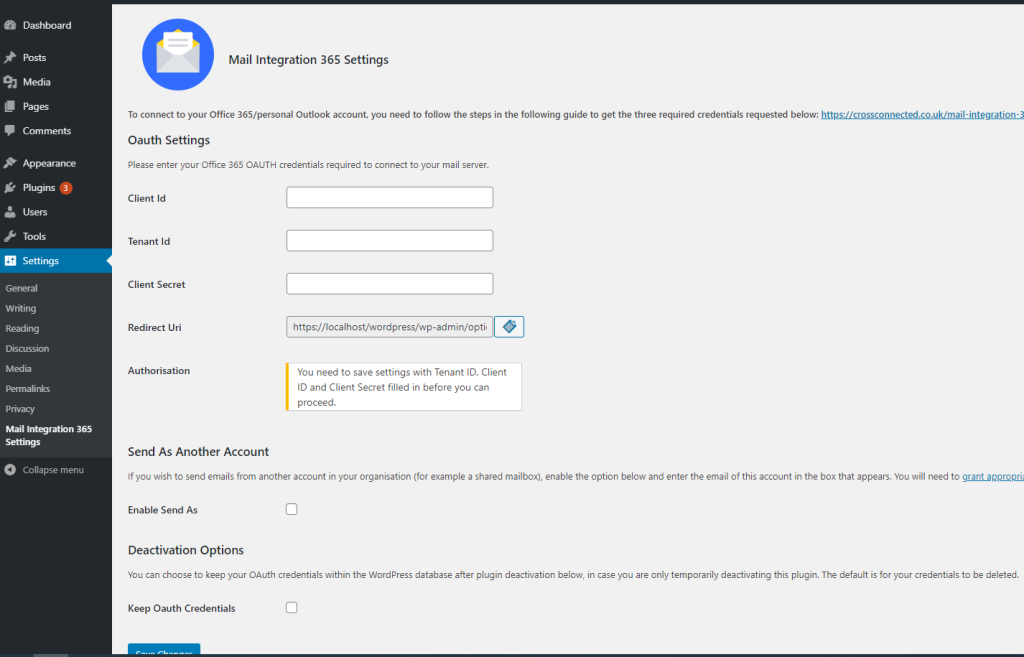Click the Plugins update count badge

tap(65, 187)
